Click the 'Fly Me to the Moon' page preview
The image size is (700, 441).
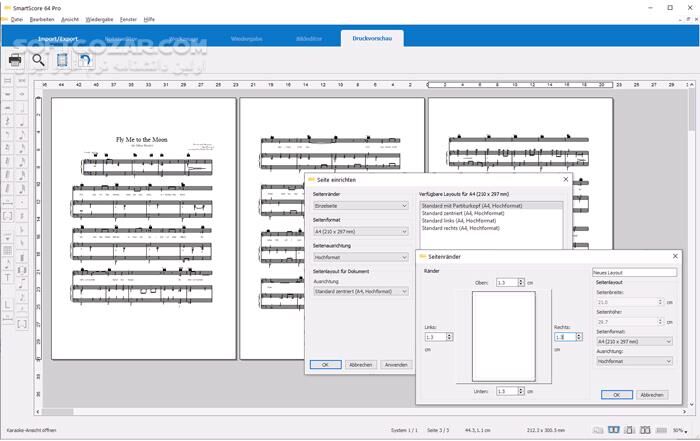click(x=144, y=229)
